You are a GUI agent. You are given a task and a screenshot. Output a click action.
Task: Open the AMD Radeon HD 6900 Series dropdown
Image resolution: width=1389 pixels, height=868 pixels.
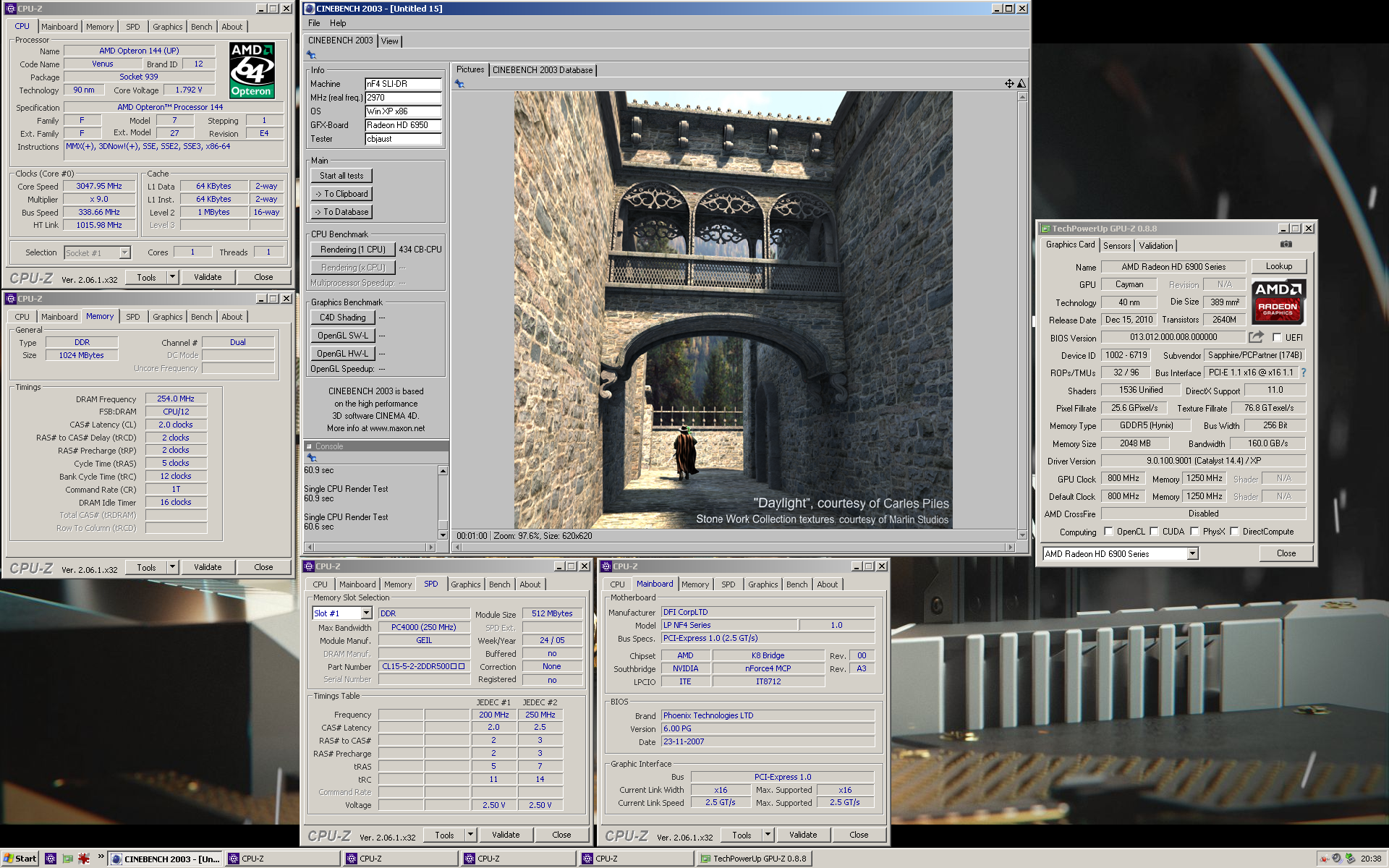(1193, 553)
